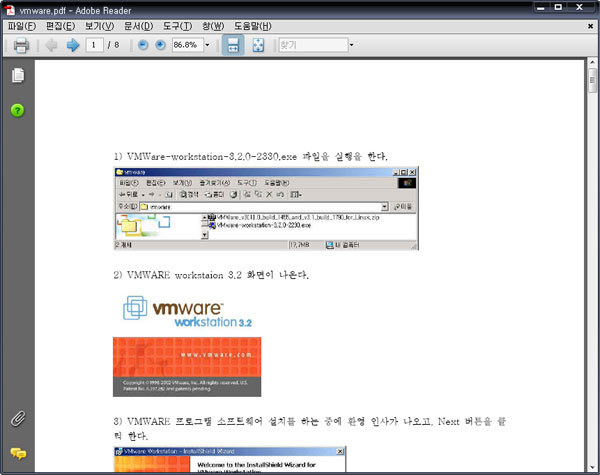The width and height of the screenshot is (600, 475).
Task: Maximize the Adobe Reader window
Action: click(x=558, y=7)
